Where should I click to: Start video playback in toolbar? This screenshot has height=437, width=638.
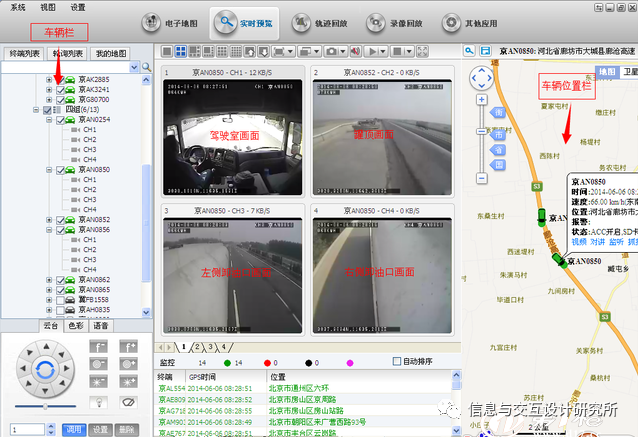coord(372,51)
